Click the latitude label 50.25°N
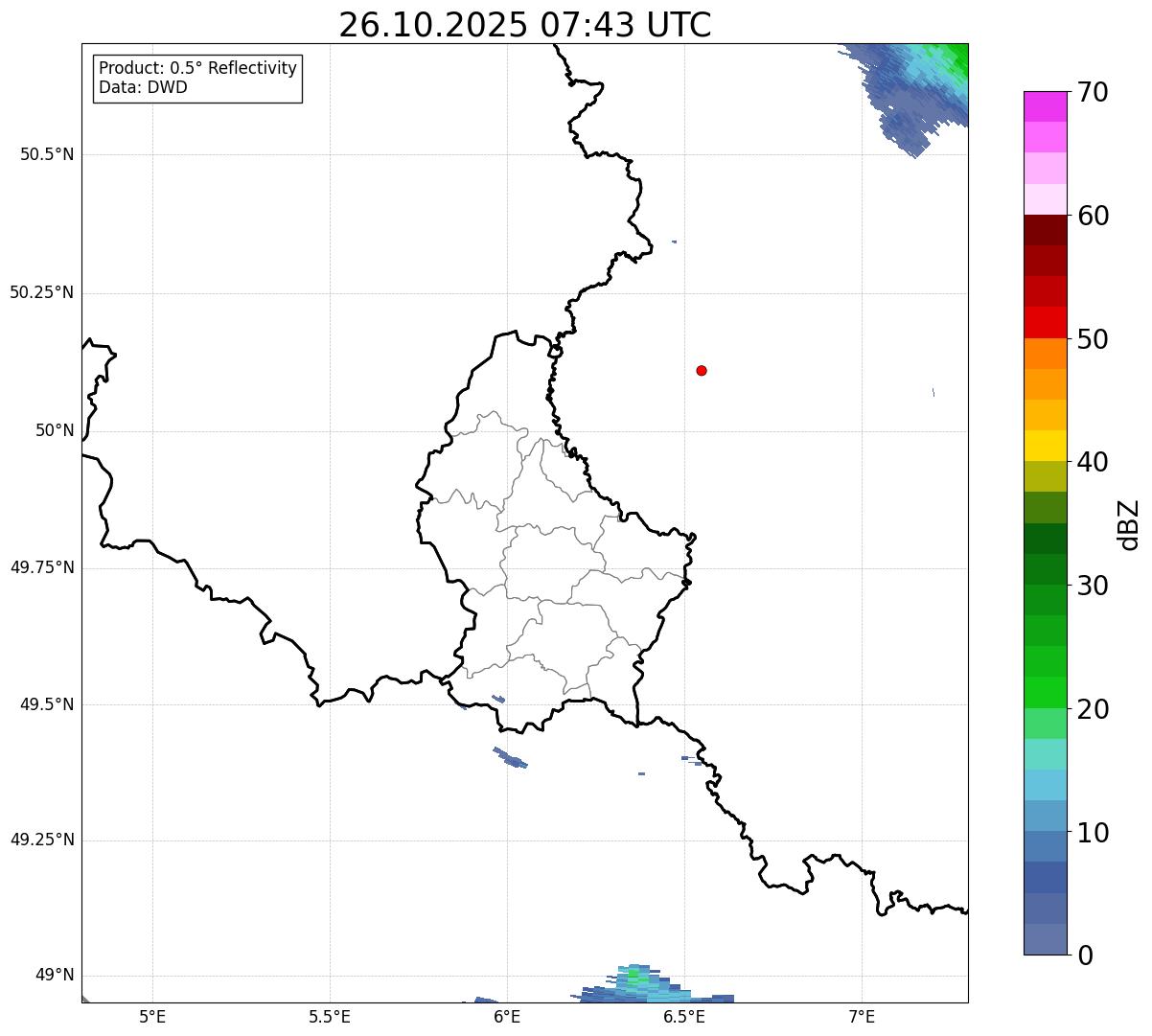The height and width of the screenshot is (1036, 1152). click(42, 292)
